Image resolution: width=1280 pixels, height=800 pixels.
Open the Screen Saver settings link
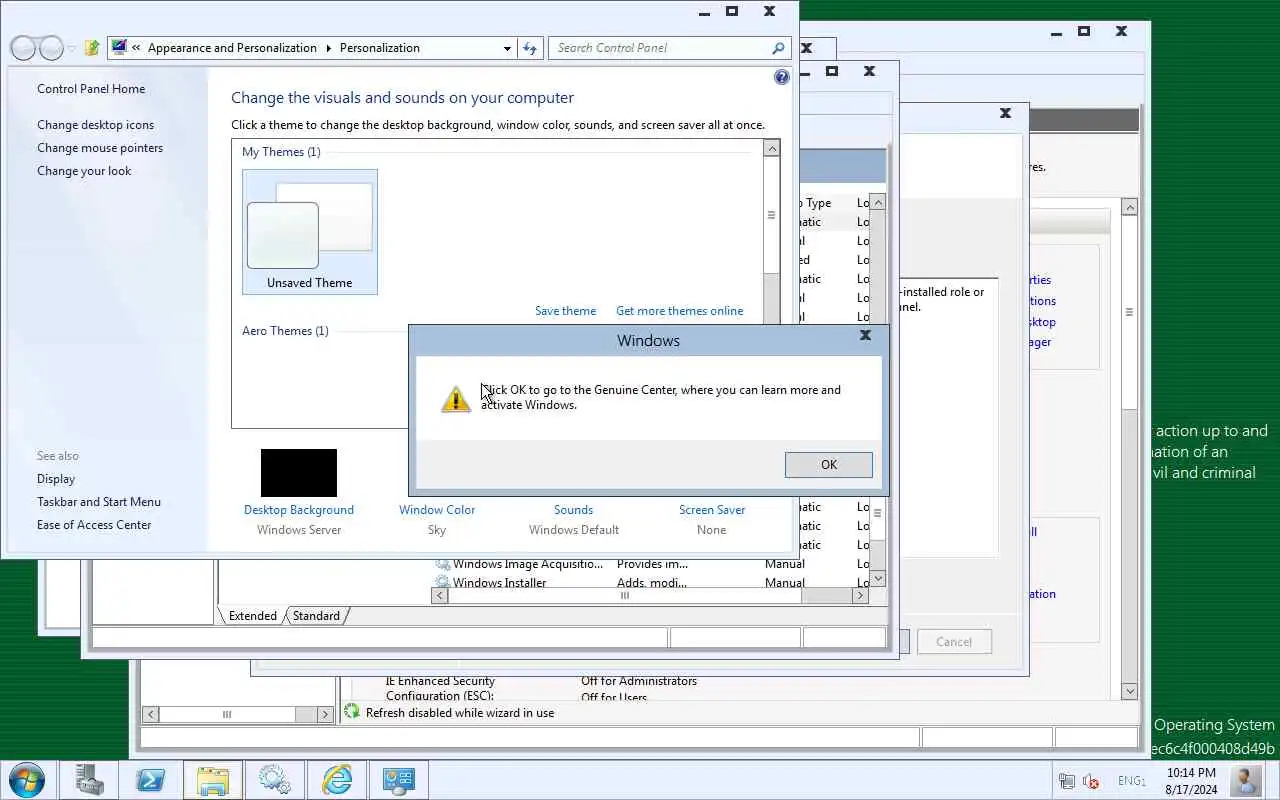point(711,510)
